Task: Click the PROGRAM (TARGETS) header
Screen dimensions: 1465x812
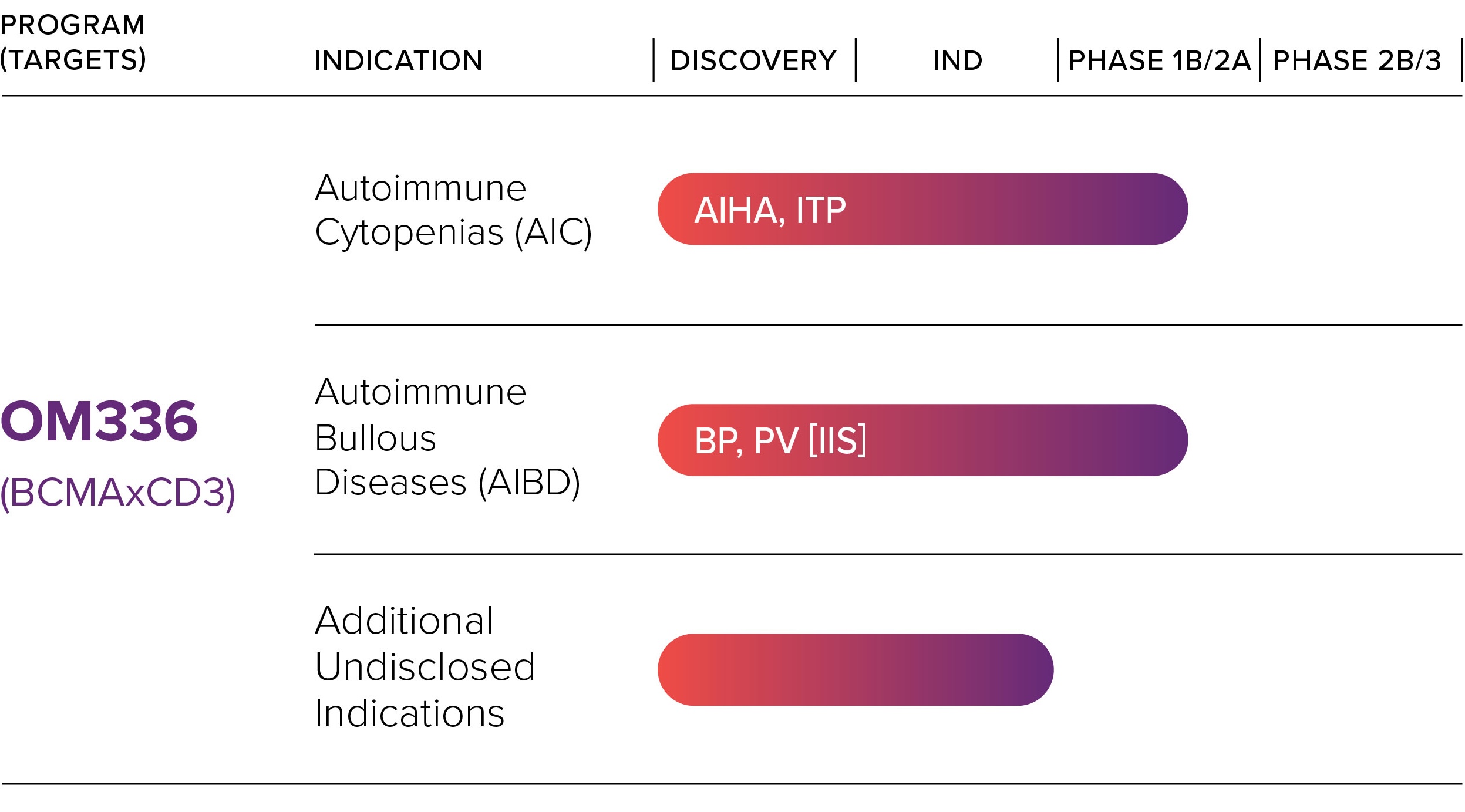Action: [x=73, y=42]
